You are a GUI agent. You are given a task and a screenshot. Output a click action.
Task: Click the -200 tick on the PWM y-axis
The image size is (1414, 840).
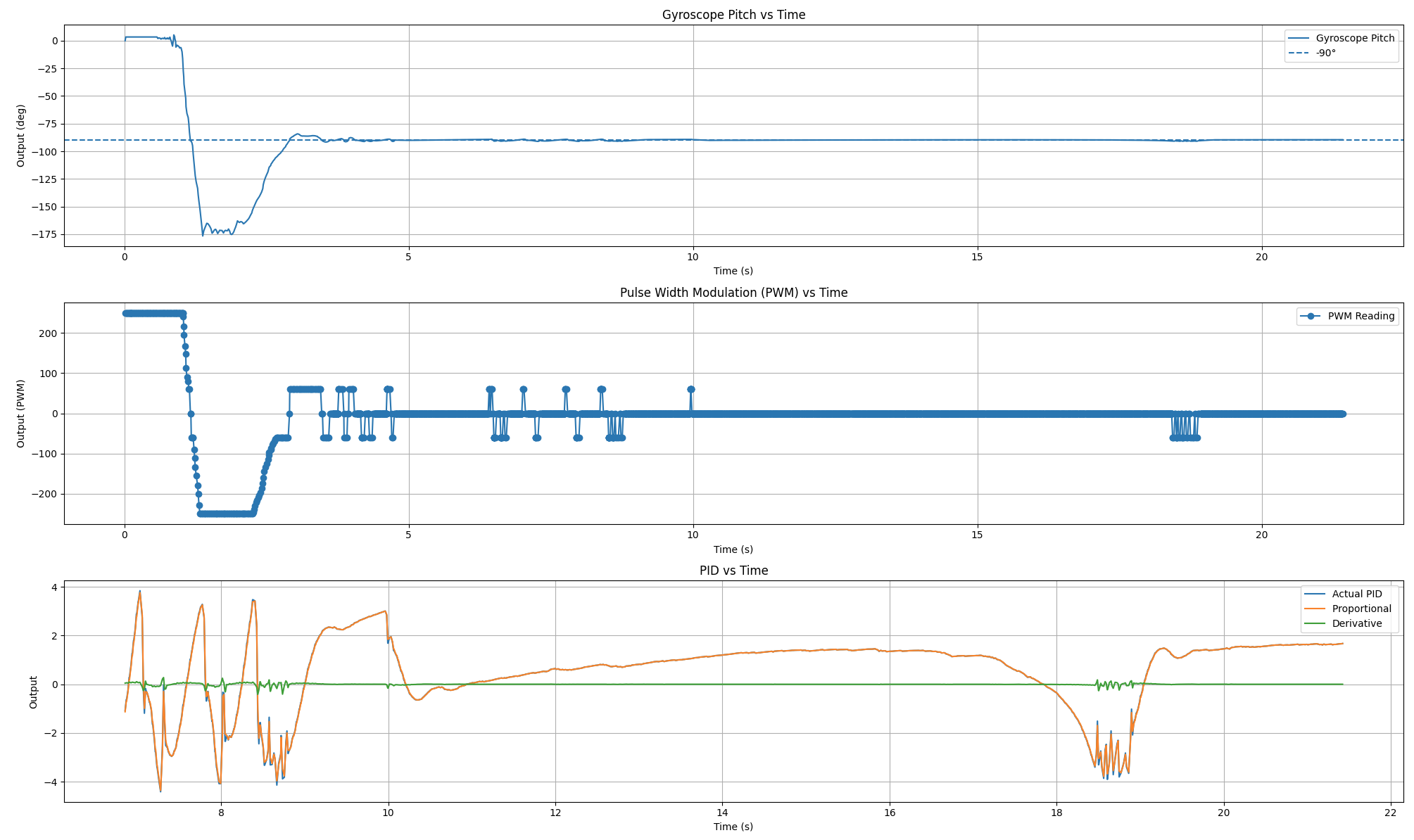(45, 494)
